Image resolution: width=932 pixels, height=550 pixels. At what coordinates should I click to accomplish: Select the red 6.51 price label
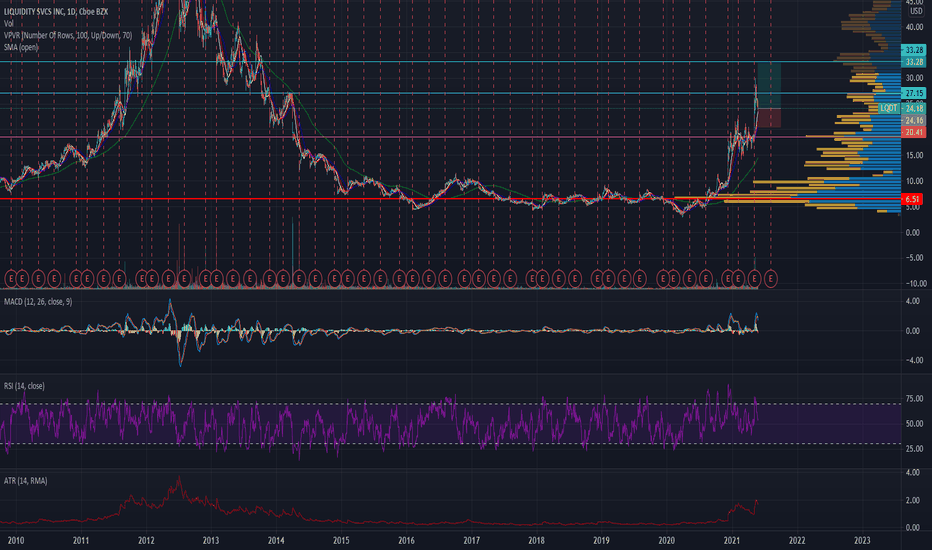912,199
